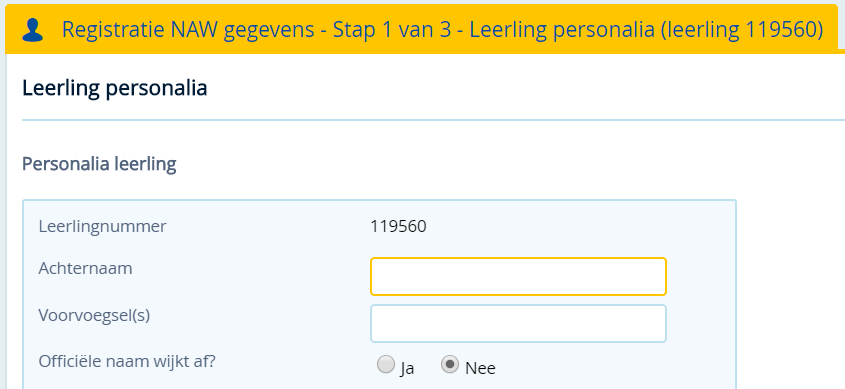Click the 'Leerling personalia' page heading
The image size is (845, 389).
point(115,88)
